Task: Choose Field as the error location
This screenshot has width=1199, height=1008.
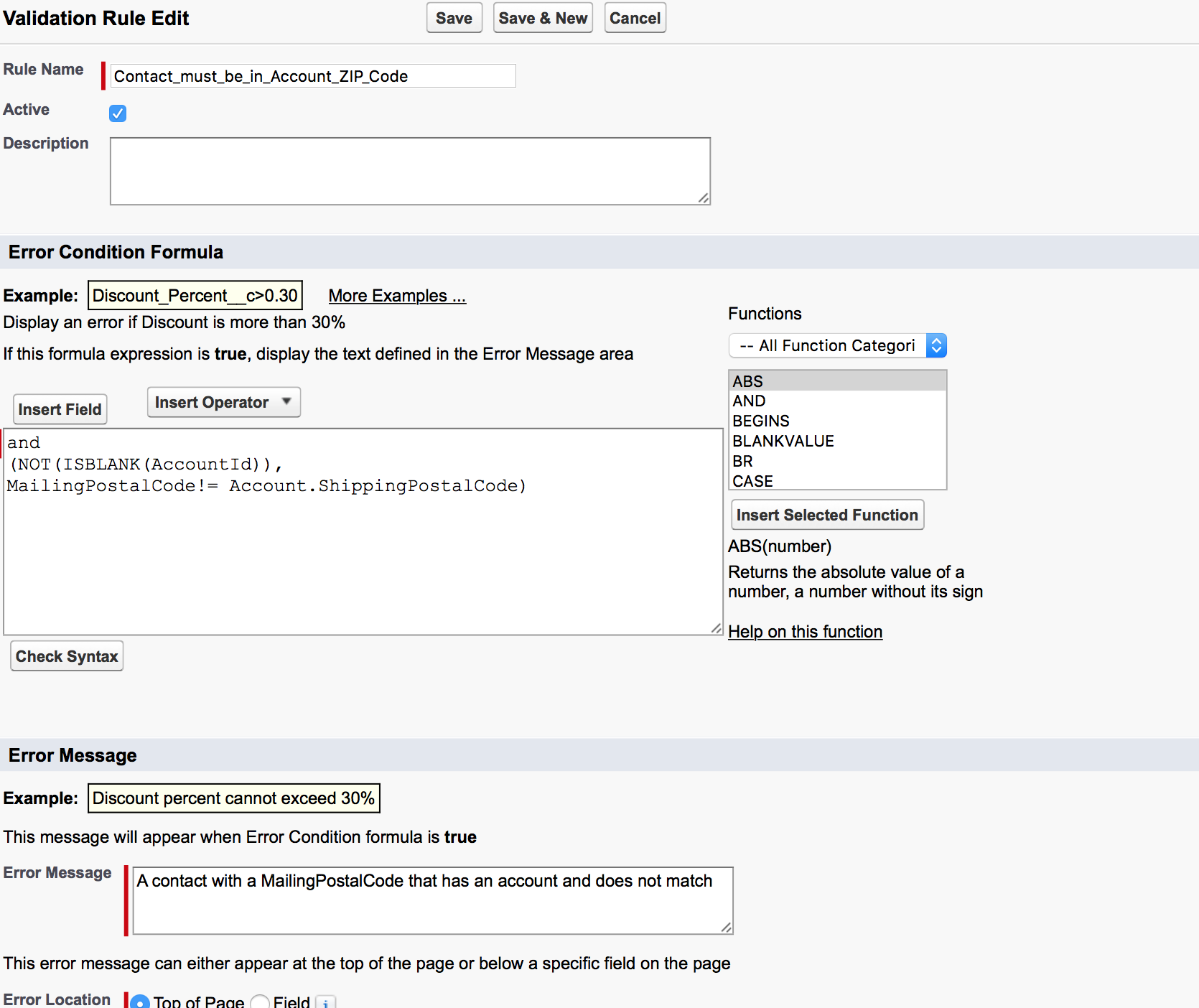Action: pyautogui.click(x=260, y=1002)
